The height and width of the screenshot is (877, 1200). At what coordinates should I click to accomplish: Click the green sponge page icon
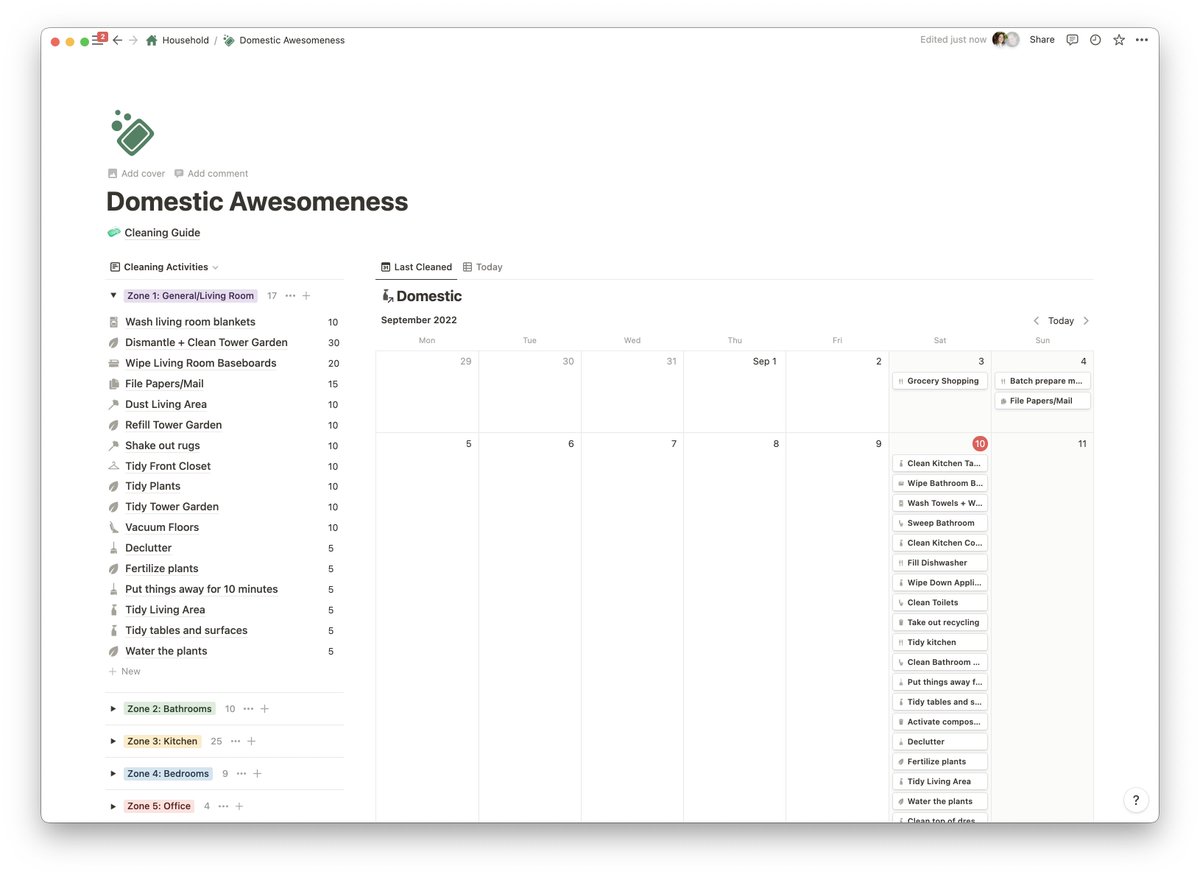[x=132, y=131]
